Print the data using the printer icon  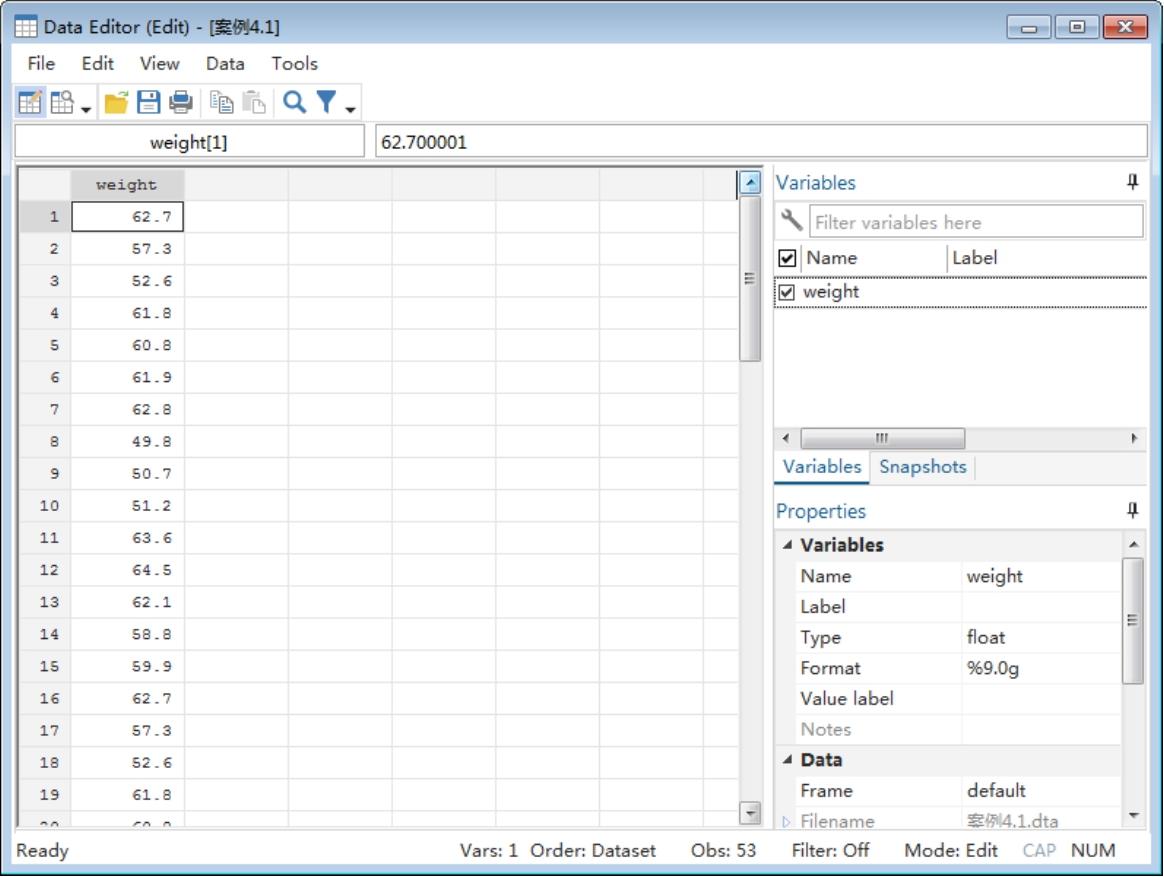(180, 101)
